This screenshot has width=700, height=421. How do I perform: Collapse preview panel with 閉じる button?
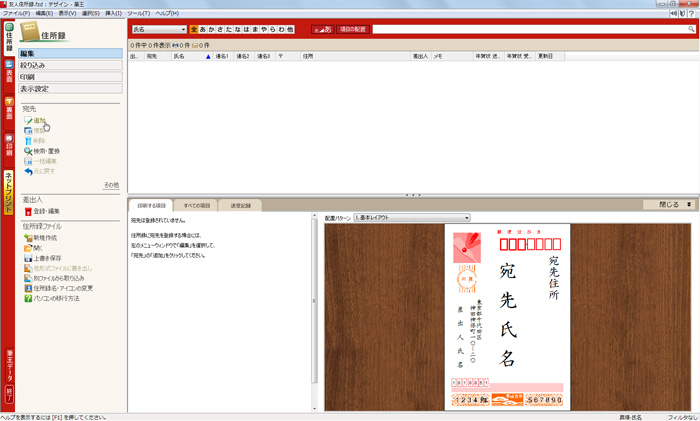[670, 204]
